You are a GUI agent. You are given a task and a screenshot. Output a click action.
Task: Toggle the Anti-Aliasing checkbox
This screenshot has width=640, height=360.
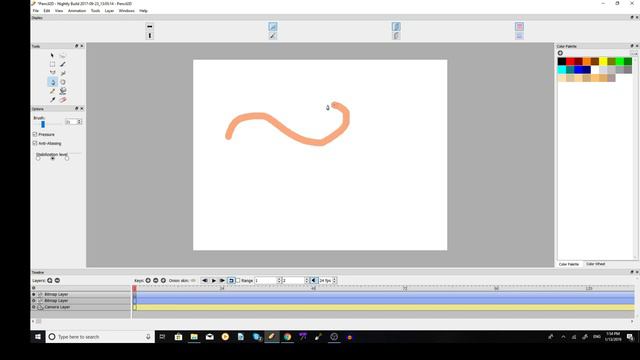pos(35,143)
